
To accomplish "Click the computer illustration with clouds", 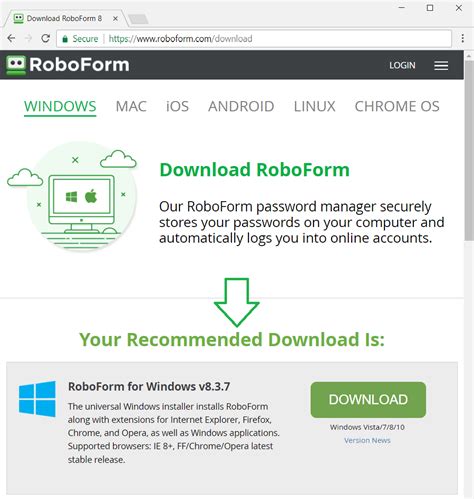I will [72, 198].
